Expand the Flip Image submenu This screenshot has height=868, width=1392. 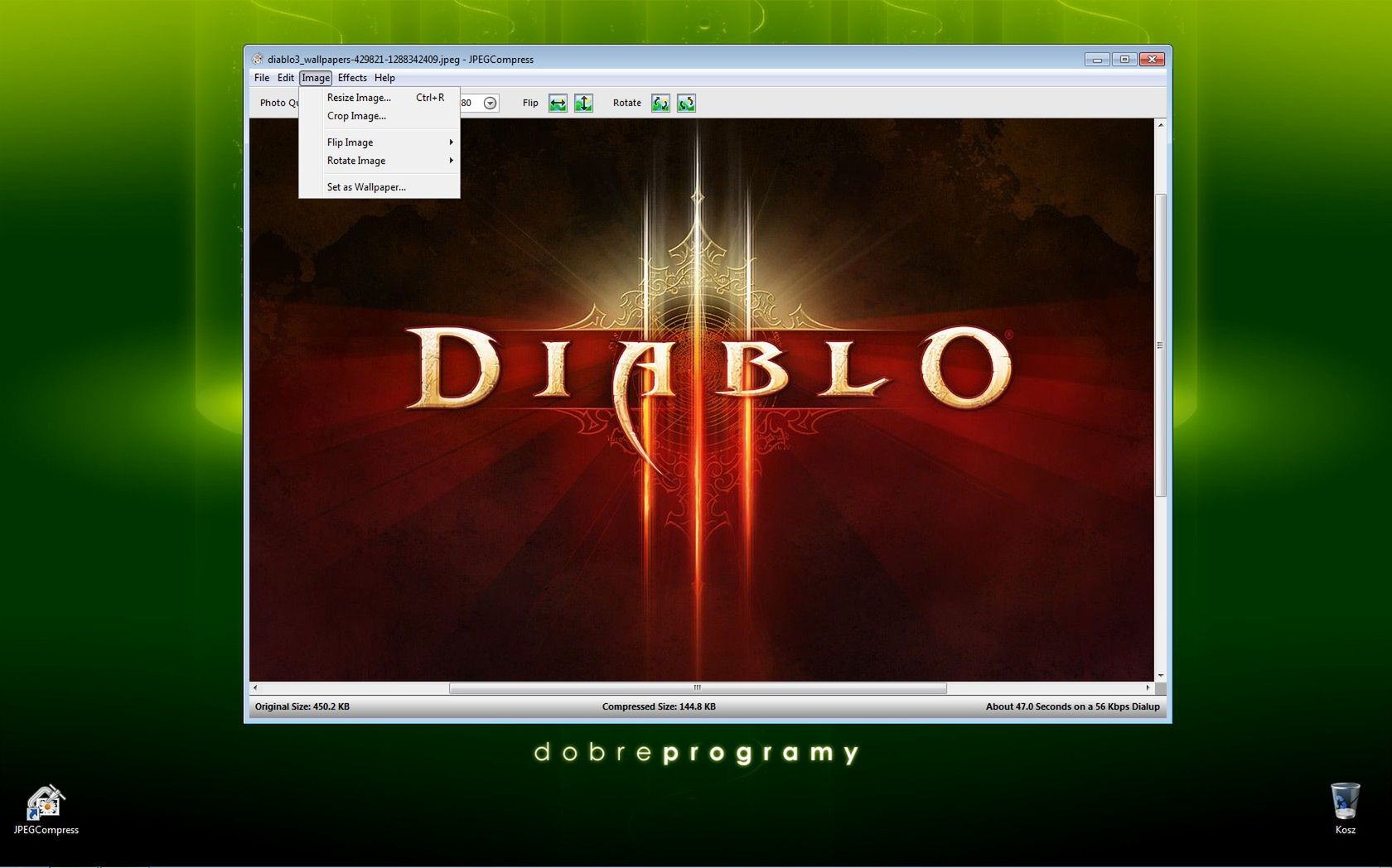[379, 142]
